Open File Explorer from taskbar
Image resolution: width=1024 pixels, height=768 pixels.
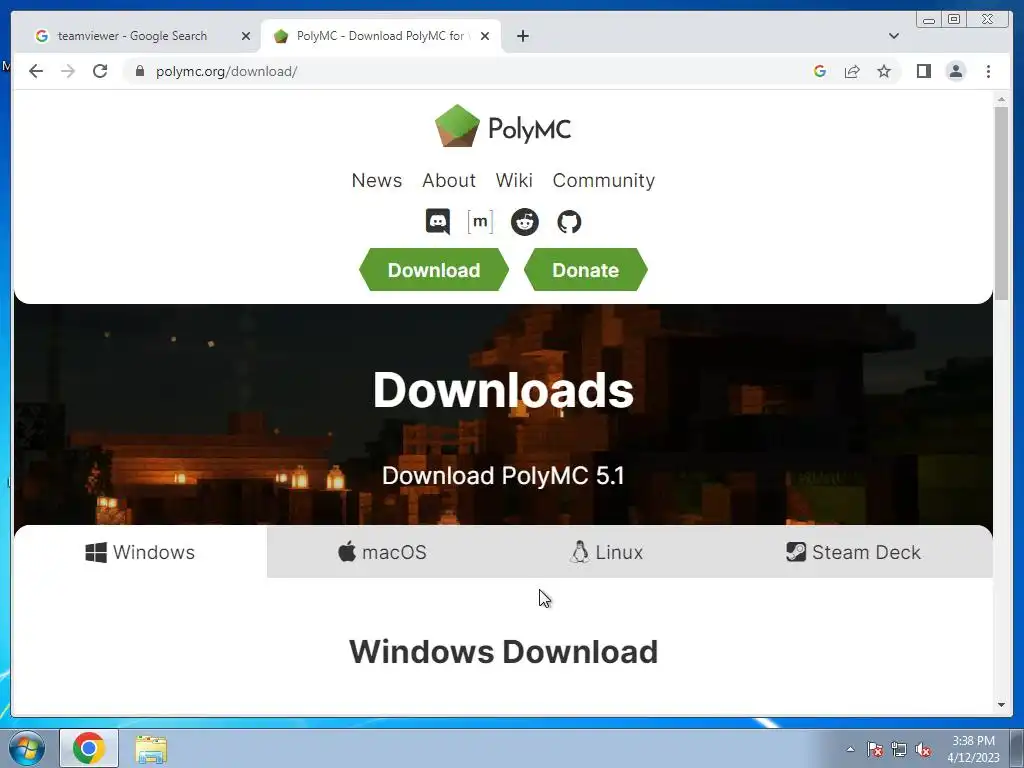151,748
